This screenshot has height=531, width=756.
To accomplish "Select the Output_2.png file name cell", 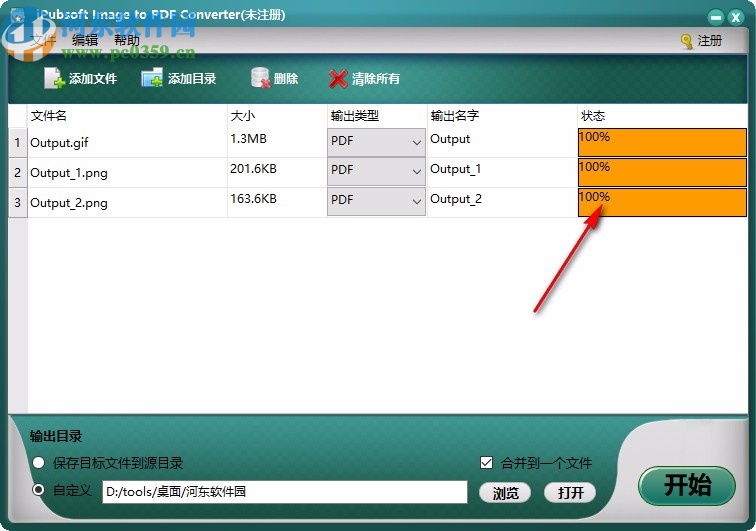I will [127, 203].
